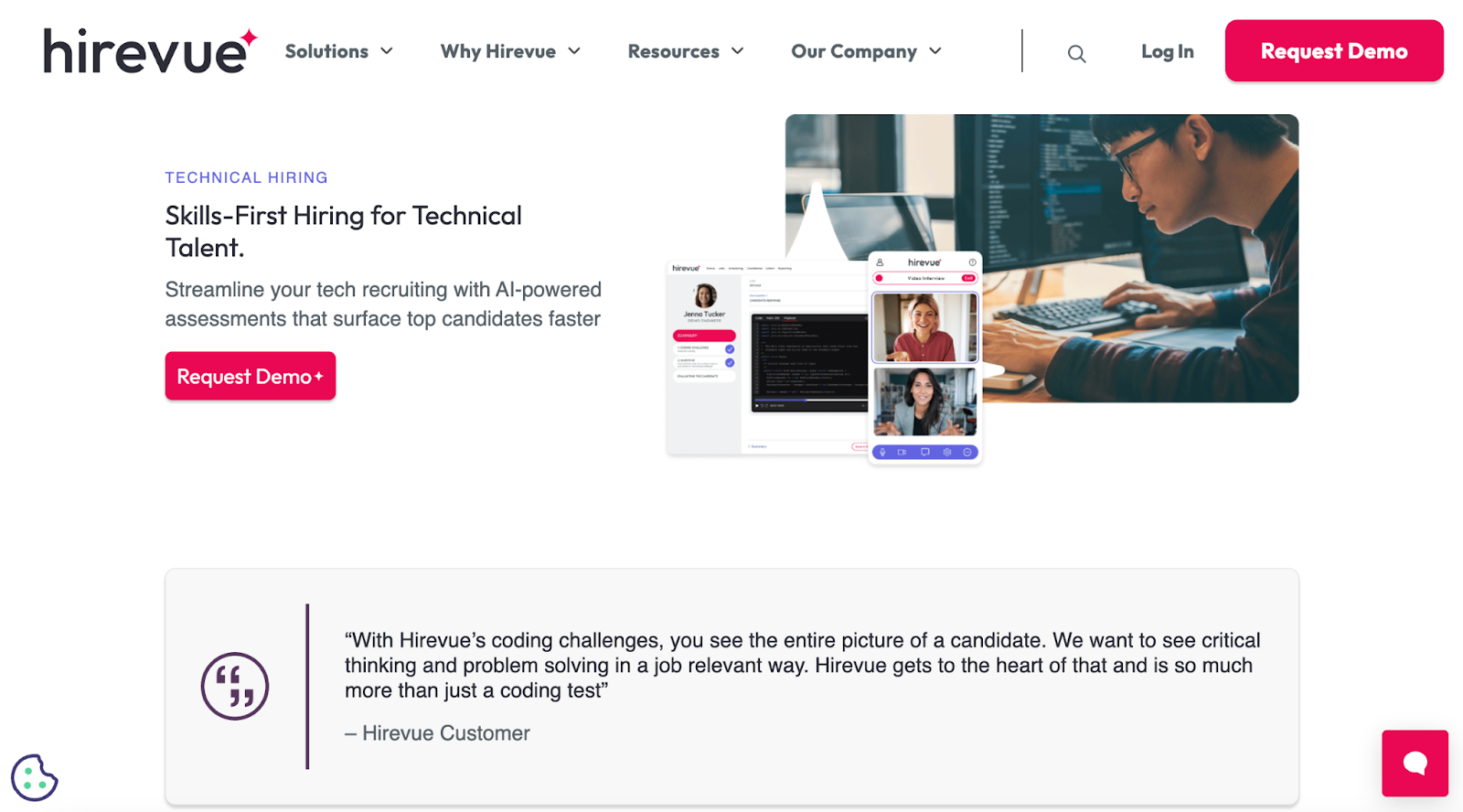Click the Request Demo button in the hero
This screenshot has width=1463, height=812.
[250, 376]
